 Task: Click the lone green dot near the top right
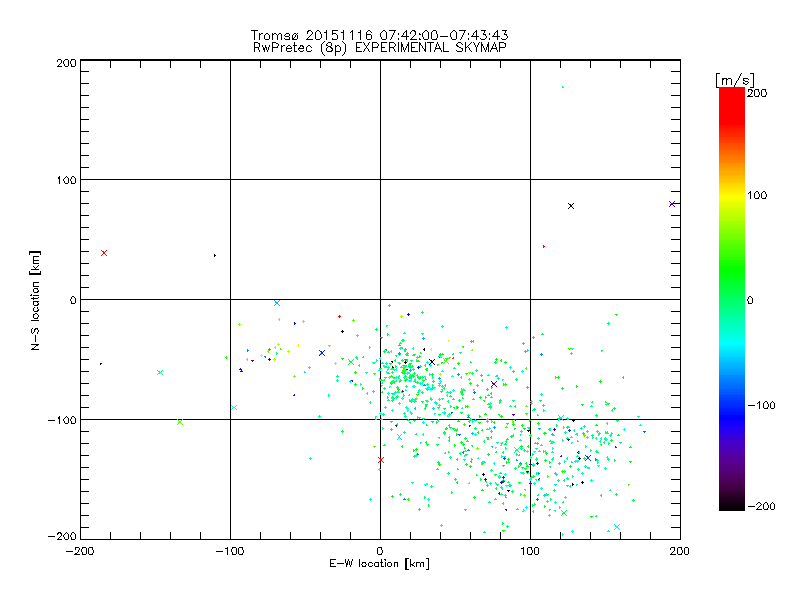pos(563,87)
